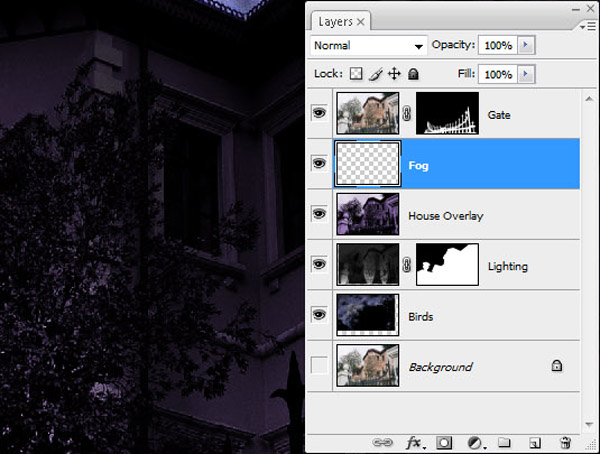600x454 pixels.
Task: Click the Background layer lock icon
Action: (557, 366)
